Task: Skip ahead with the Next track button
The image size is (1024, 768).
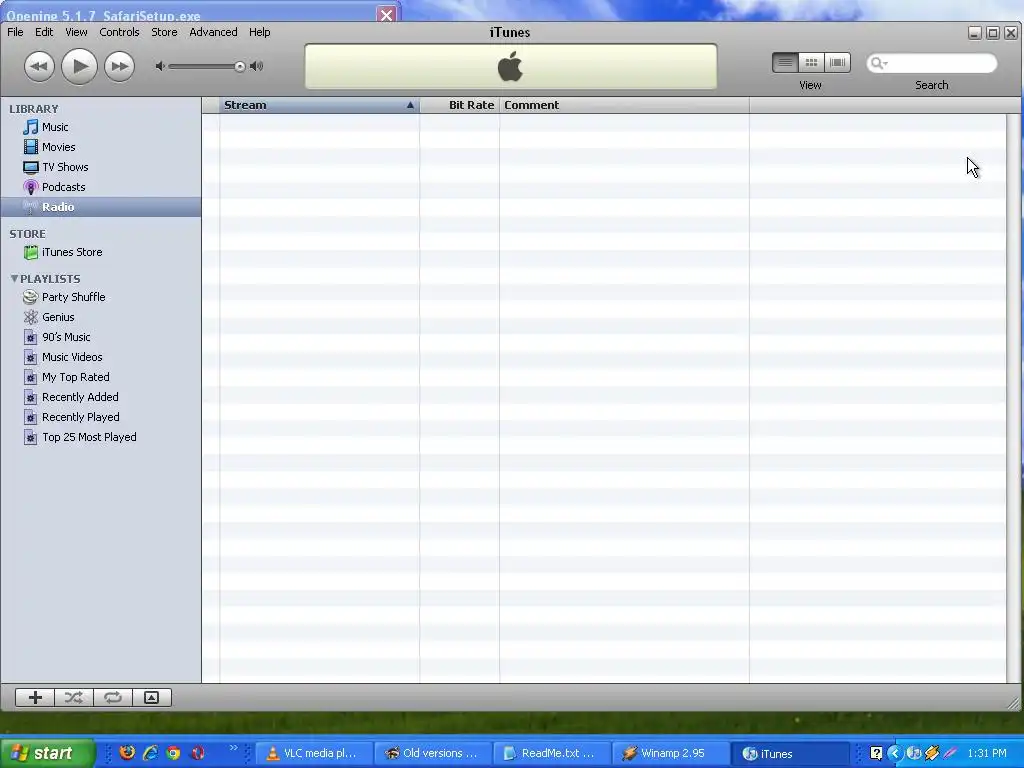Action: pyautogui.click(x=120, y=67)
